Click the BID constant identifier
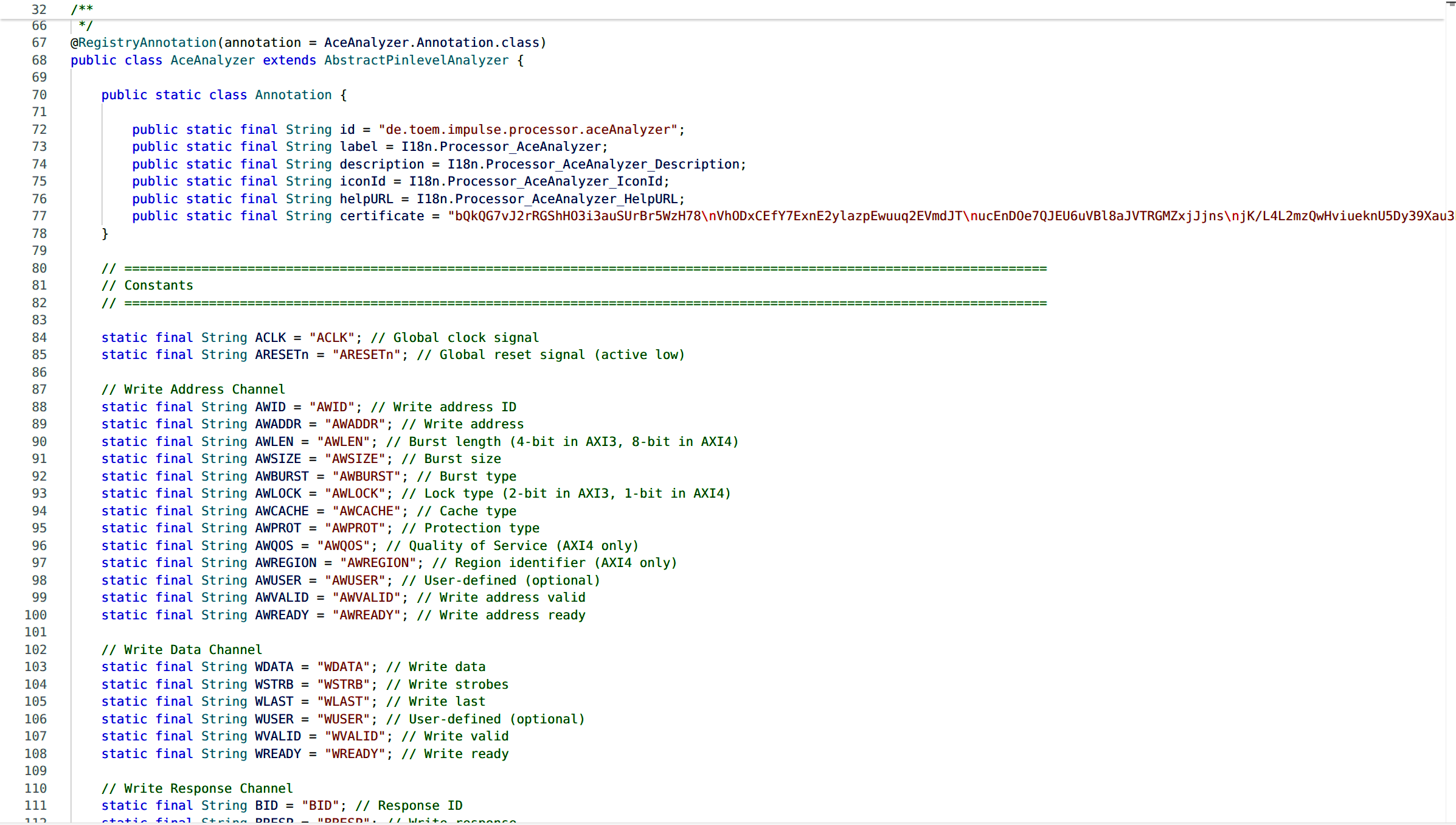 266,806
